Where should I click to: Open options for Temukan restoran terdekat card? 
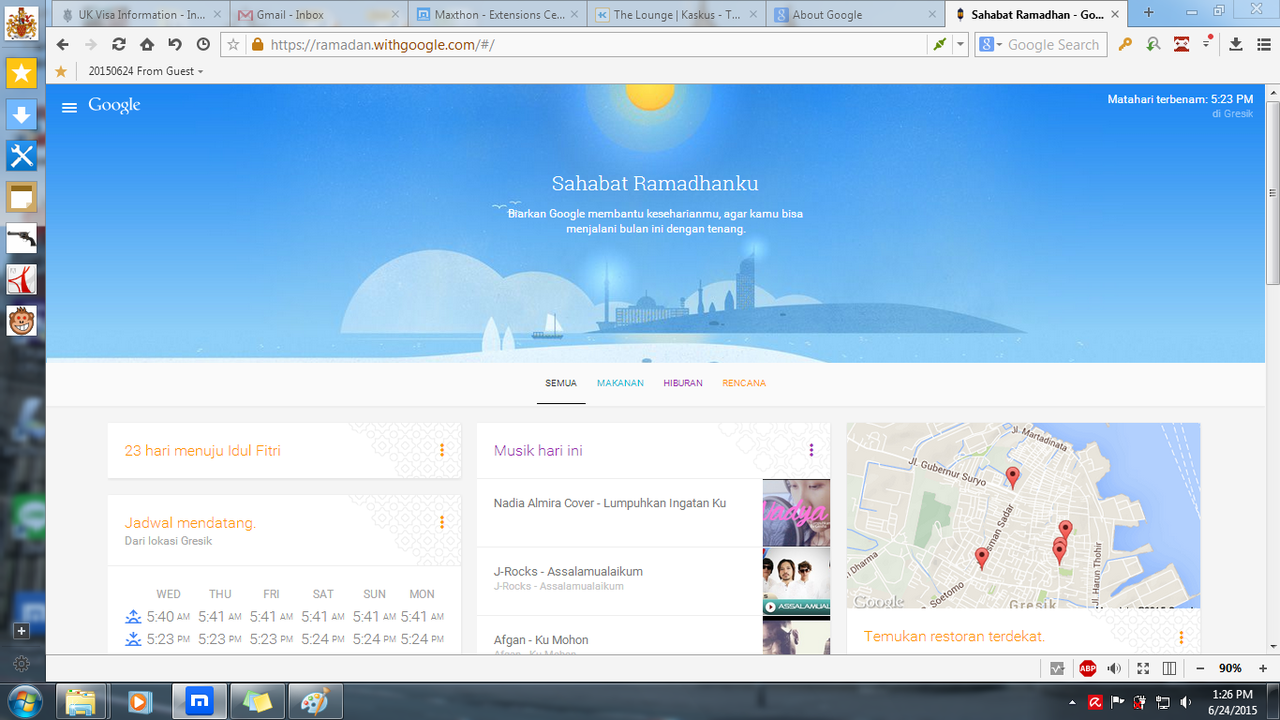pyautogui.click(x=1181, y=637)
